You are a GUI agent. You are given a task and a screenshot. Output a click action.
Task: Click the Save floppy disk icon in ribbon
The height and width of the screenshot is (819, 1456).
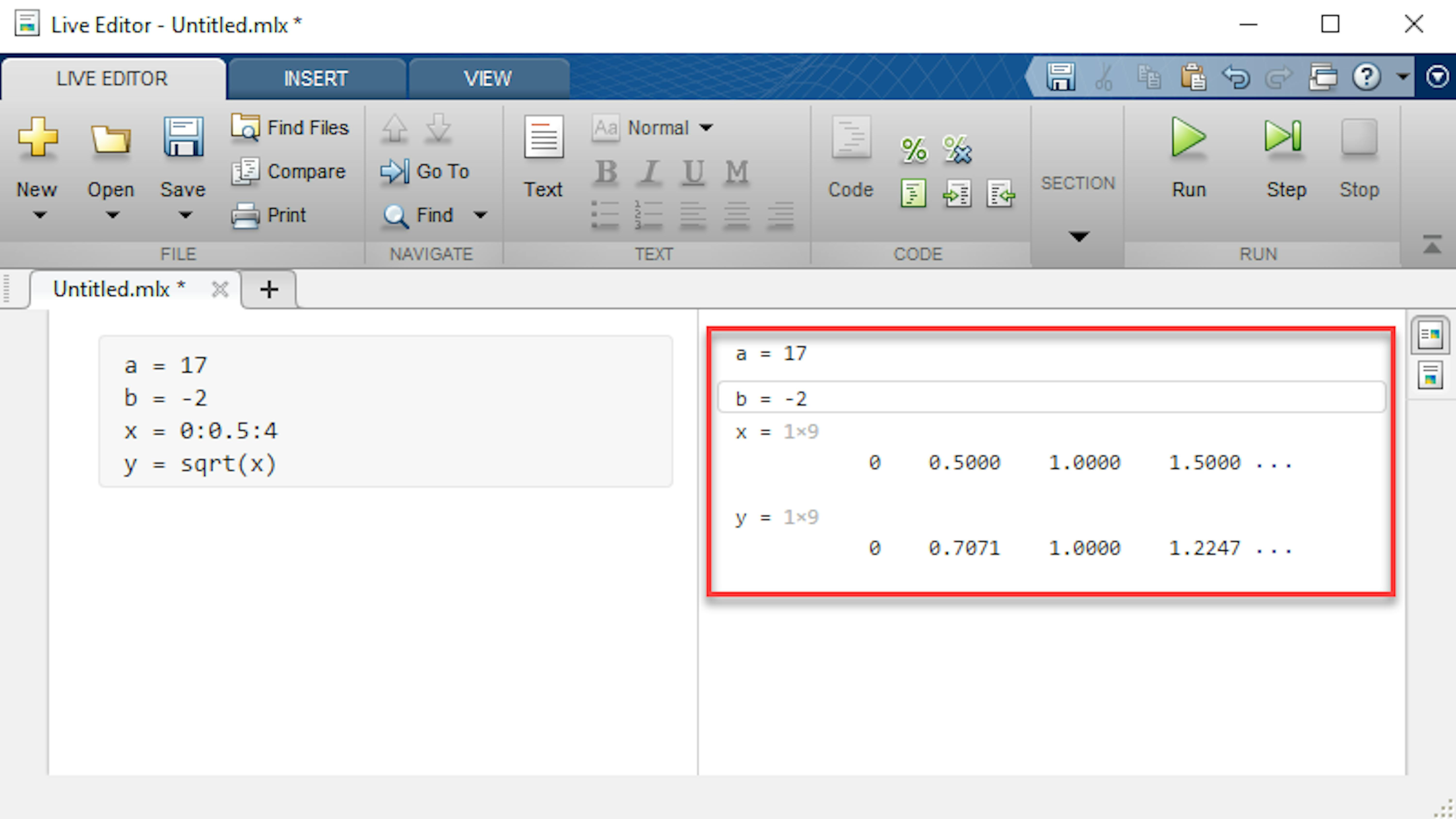click(x=184, y=137)
